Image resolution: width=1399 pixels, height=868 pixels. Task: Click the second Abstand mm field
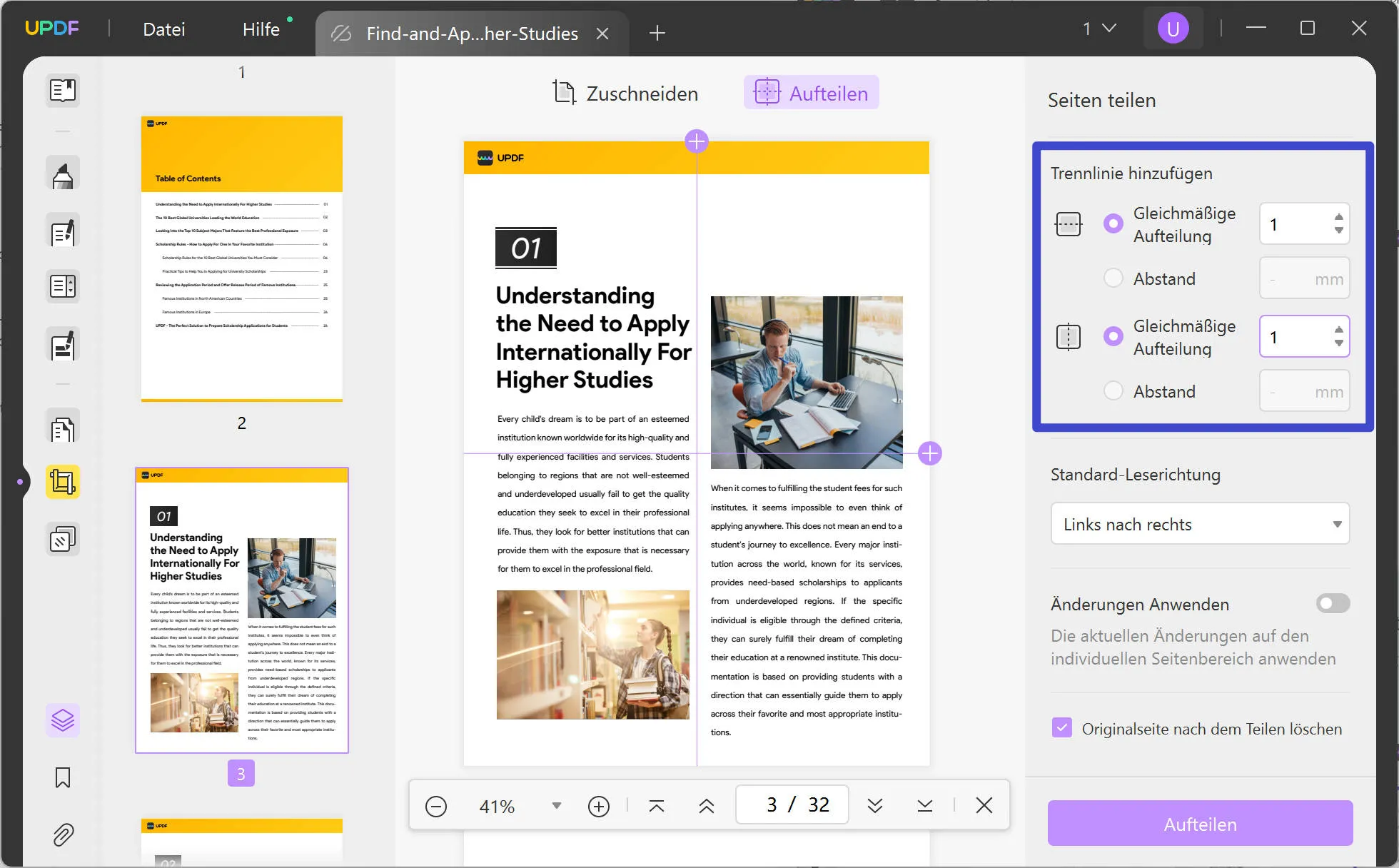(1304, 392)
